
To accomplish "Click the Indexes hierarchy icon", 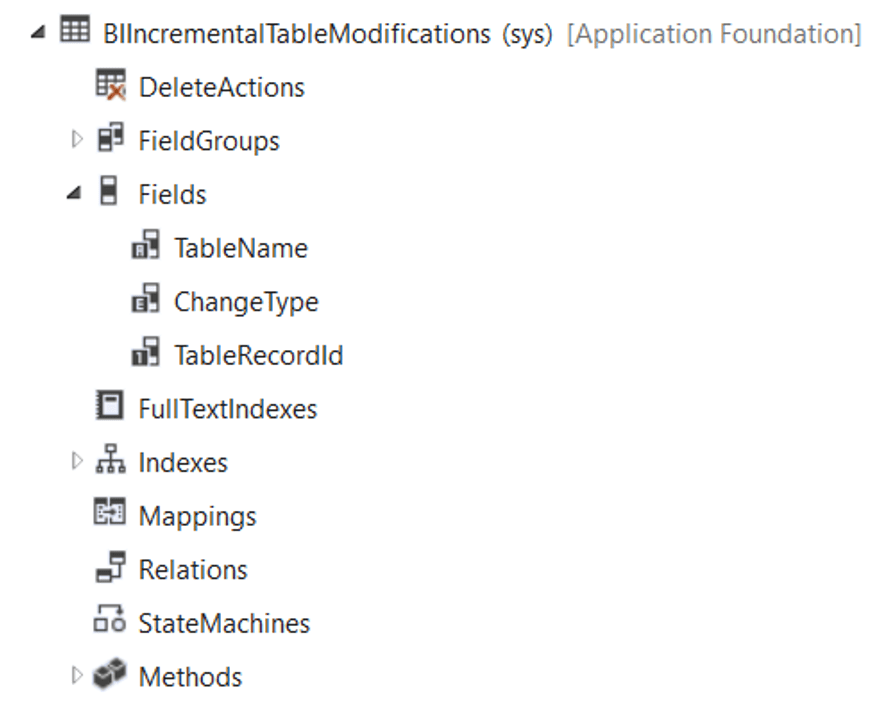I will click(x=110, y=462).
